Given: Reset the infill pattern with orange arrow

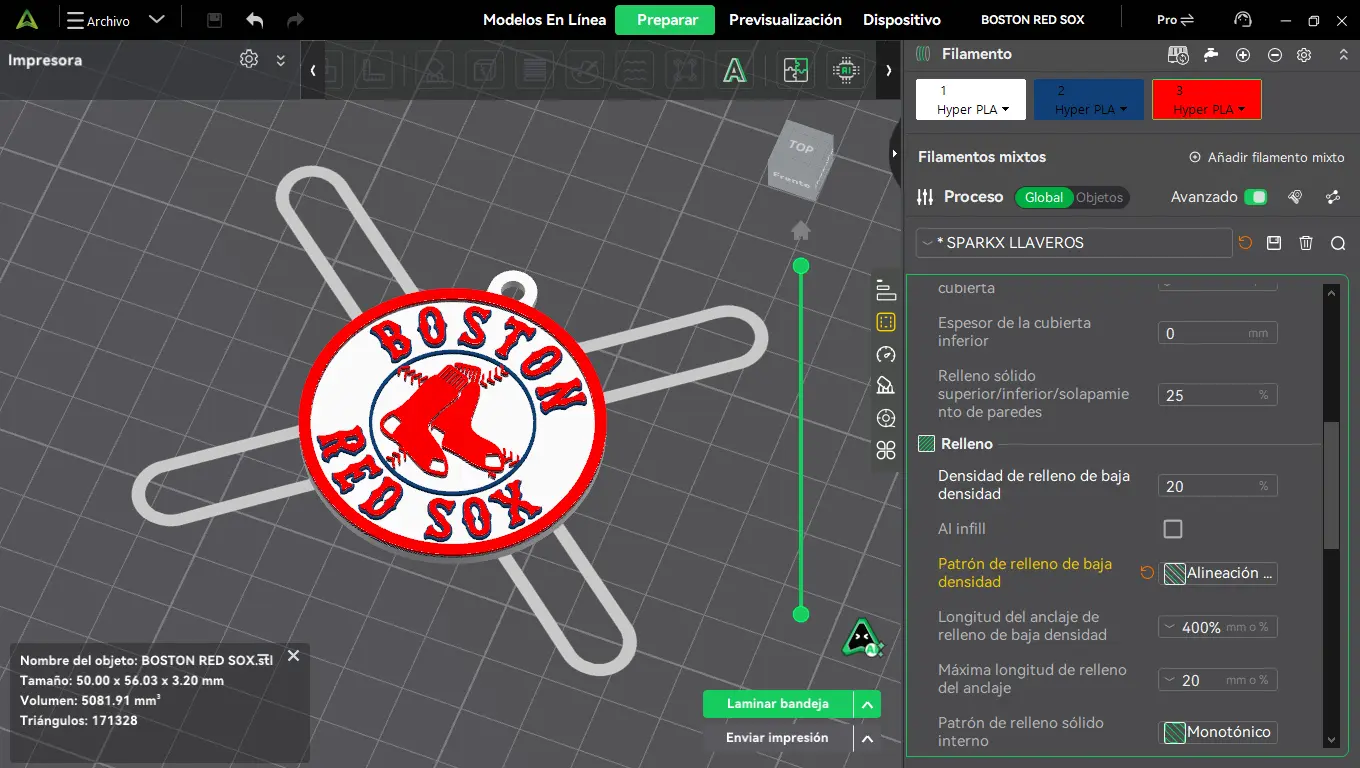Looking at the screenshot, I should point(1147,573).
